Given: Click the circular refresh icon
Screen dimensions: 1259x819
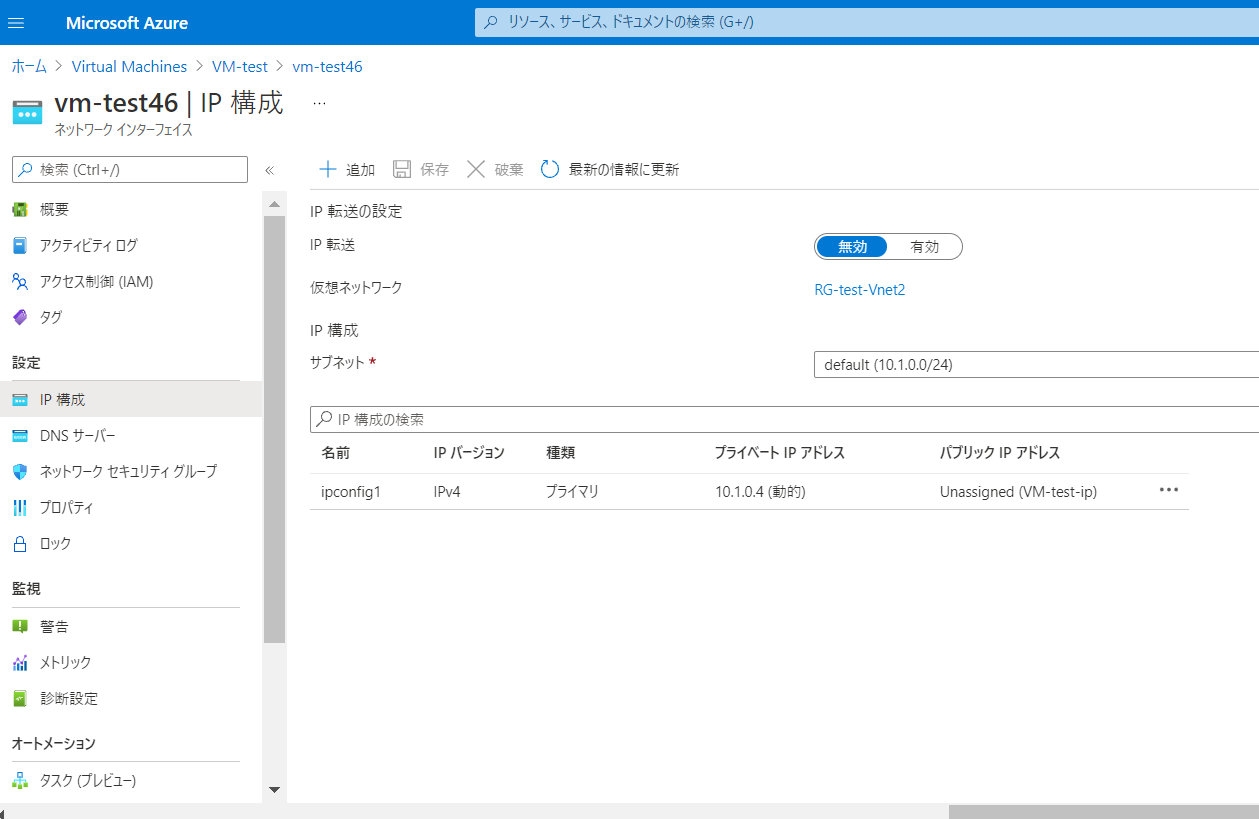Looking at the screenshot, I should tap(550, 169).
